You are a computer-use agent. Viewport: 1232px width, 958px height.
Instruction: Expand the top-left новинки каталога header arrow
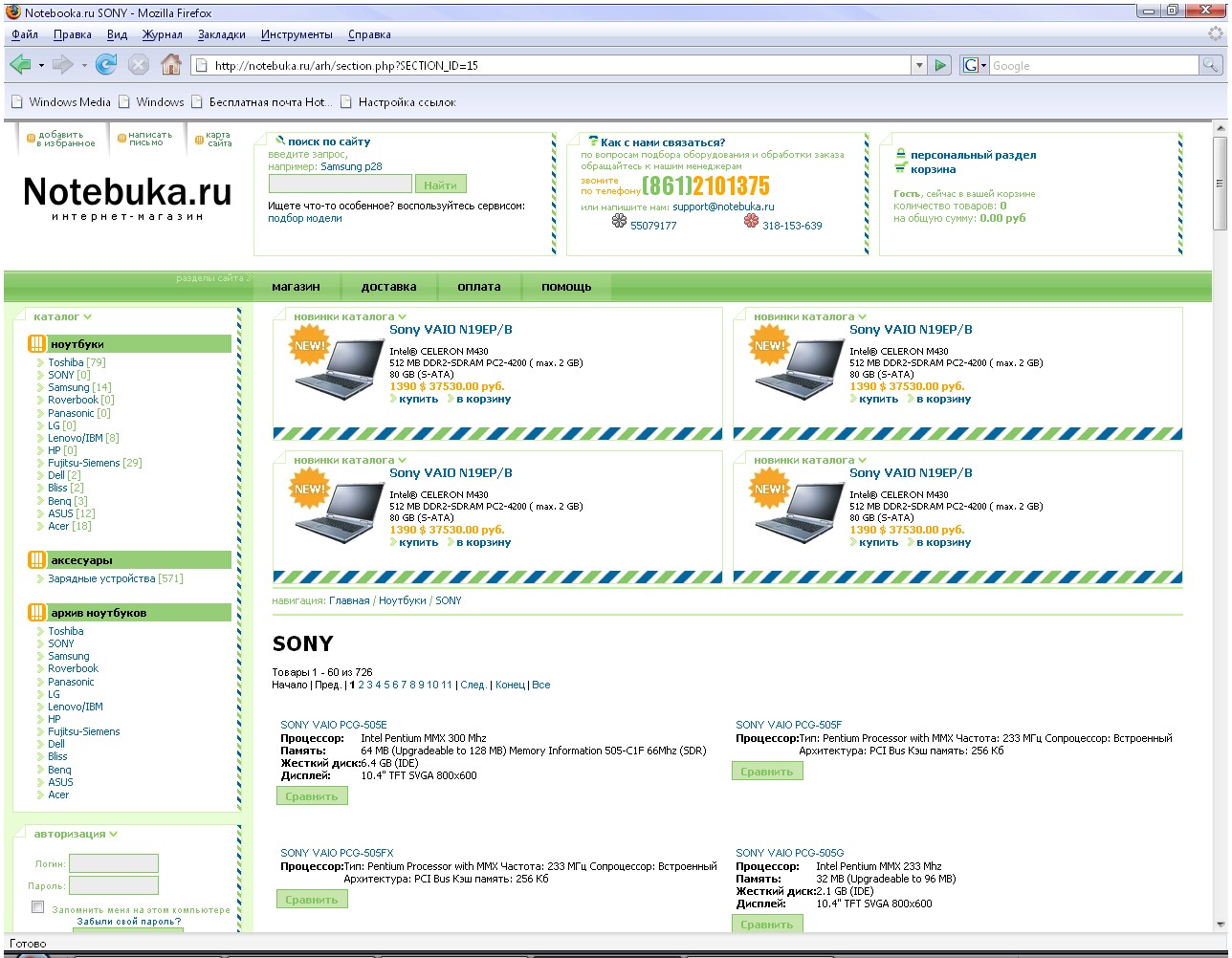pos(403,316)
